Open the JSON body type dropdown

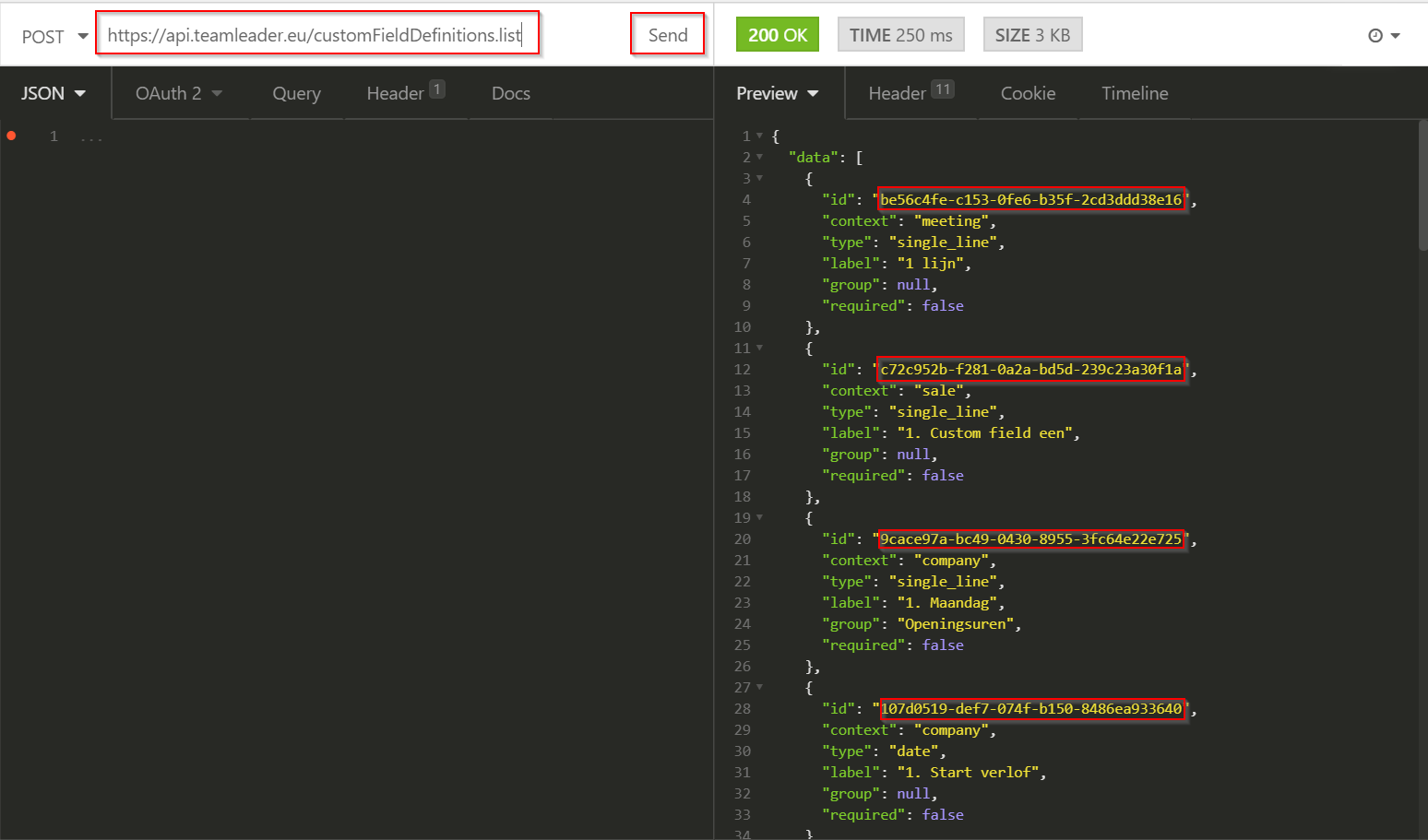click(x=54, y=93)
